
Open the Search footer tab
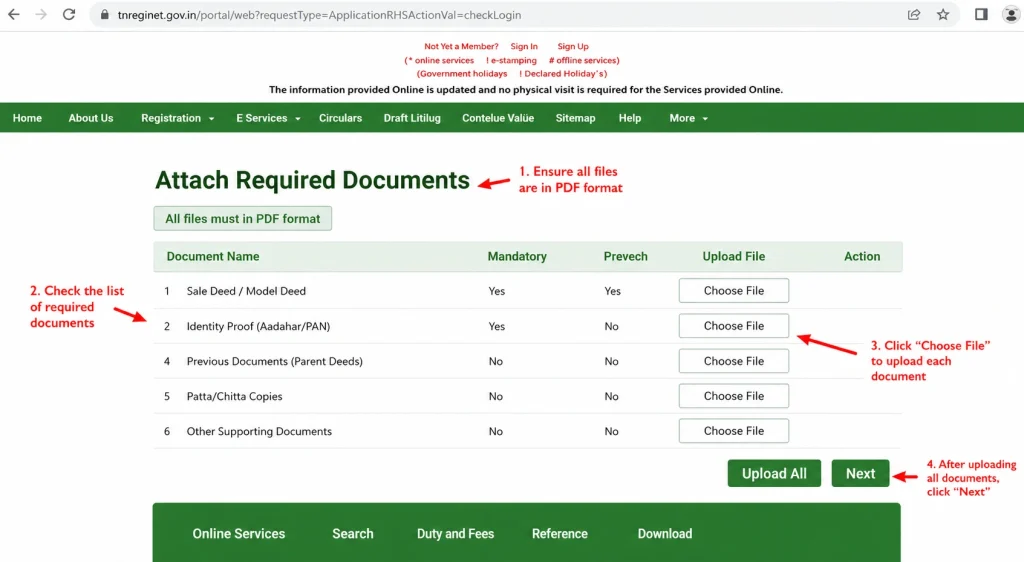[353, 533]
